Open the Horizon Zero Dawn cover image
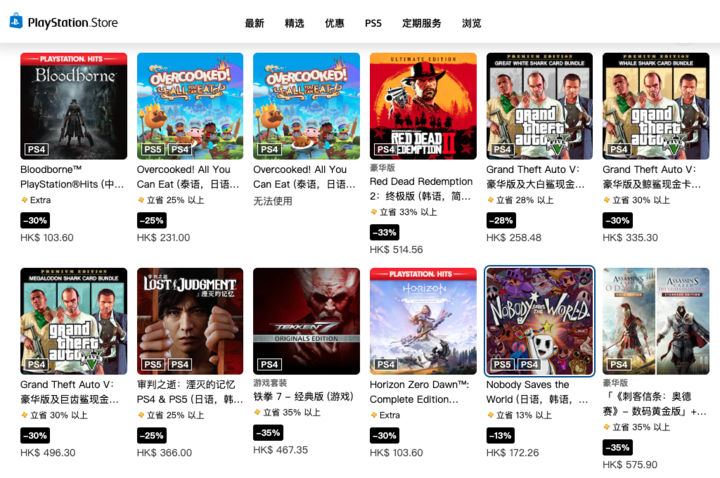 [x=423, y=321]
